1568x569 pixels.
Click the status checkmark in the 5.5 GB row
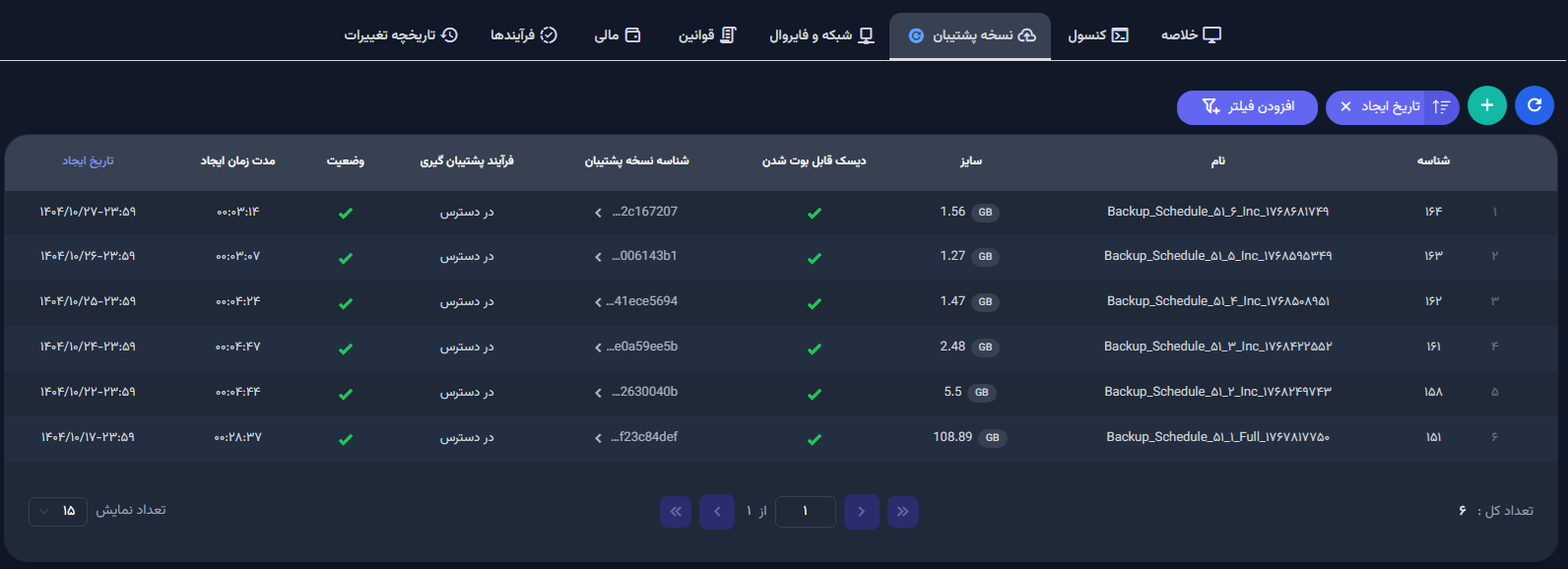(346, 394)
